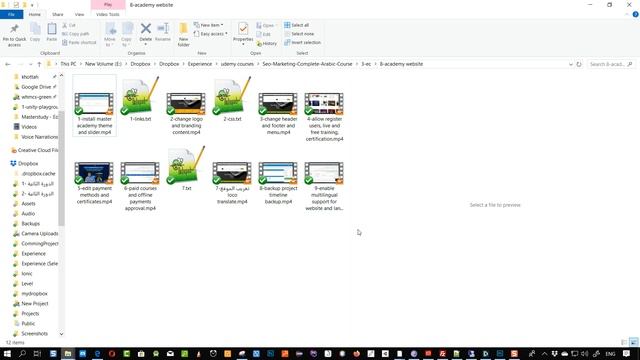Click the Delete X icon

click(146, 29)
